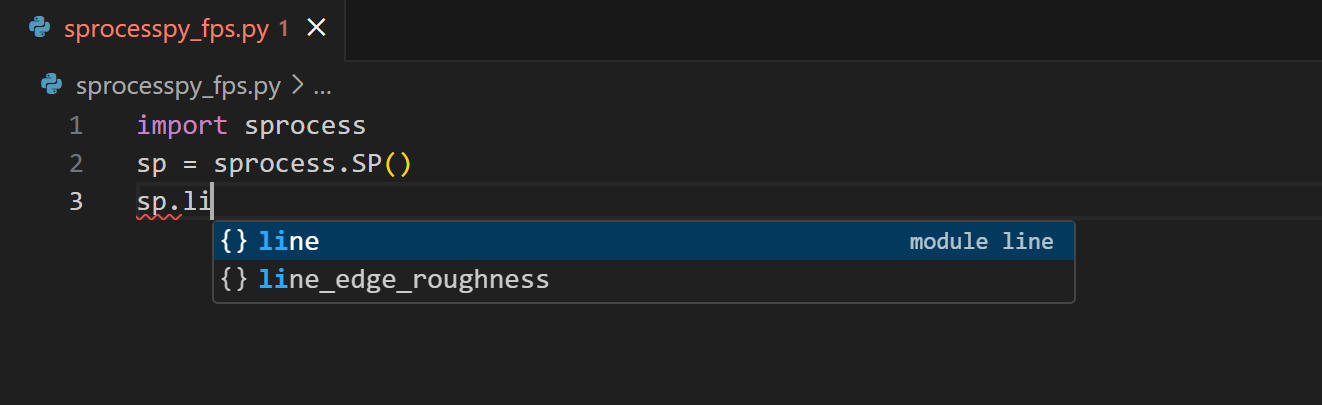Viewport: 1322px width, 405px height.
Task: Click the red-underlined sp on line 3
Action: click(x=158, y=201)
